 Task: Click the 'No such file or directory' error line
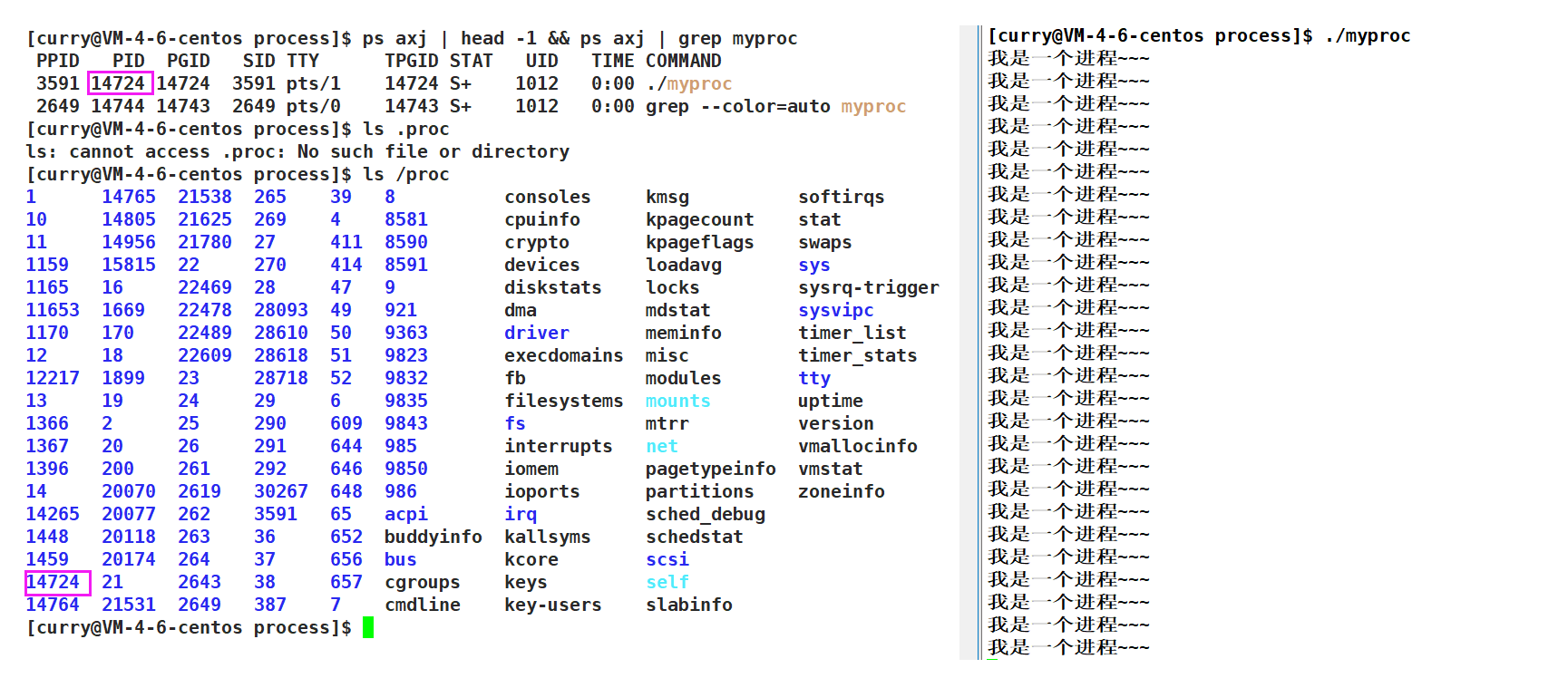pyautogui.click(x=297, y=152)
